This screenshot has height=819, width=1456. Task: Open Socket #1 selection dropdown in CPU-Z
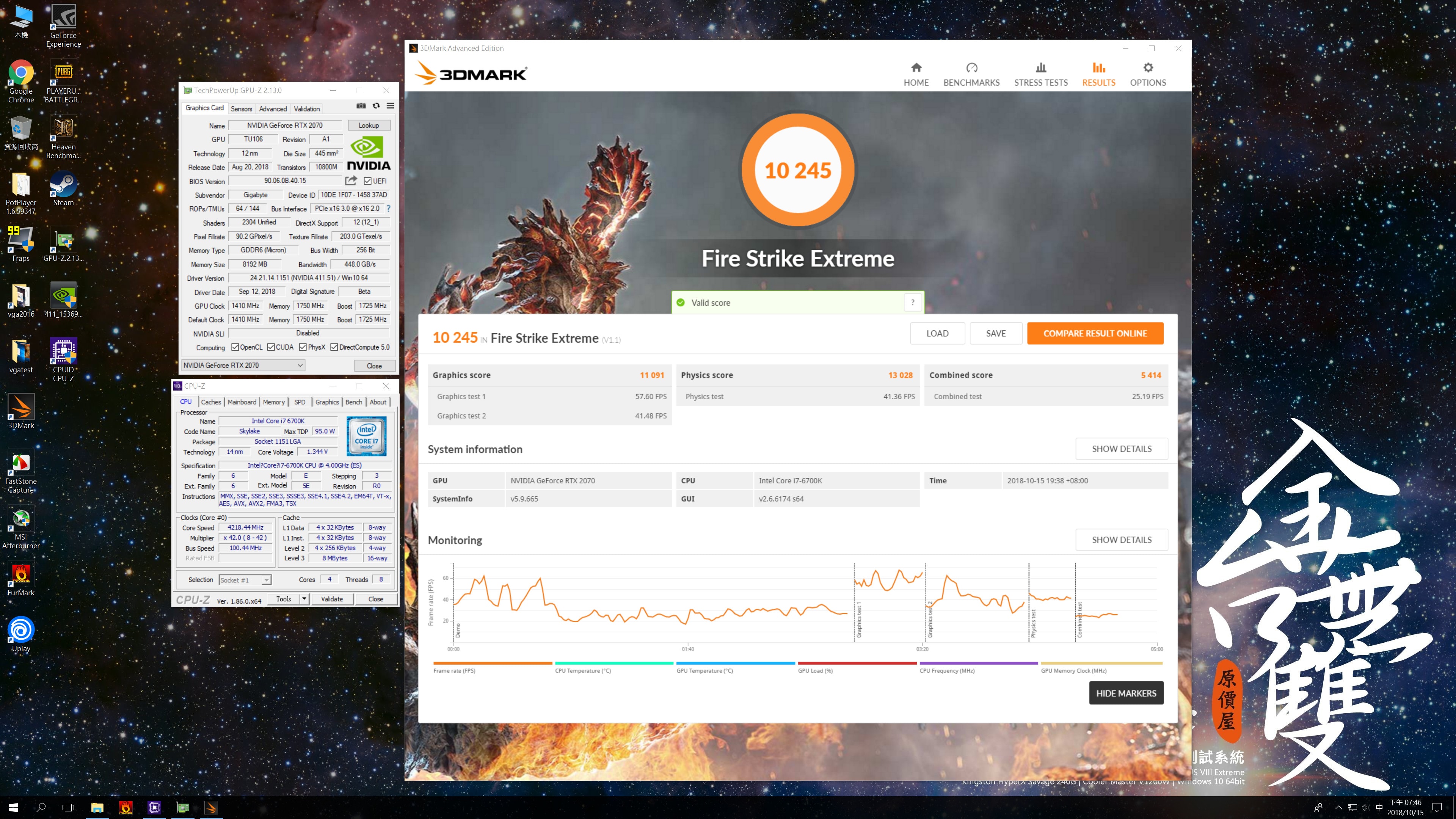click(x=245, y=580)
